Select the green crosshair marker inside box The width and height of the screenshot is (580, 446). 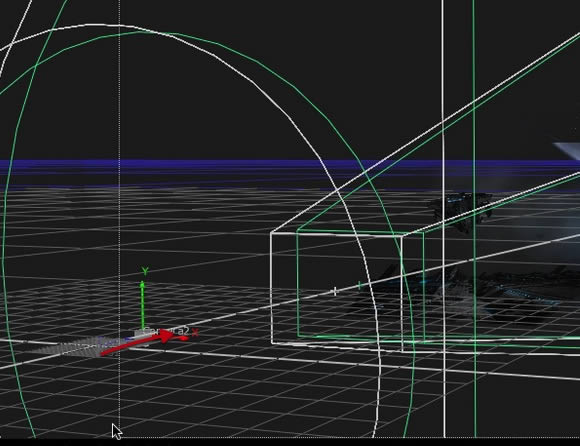click(359, 285)
